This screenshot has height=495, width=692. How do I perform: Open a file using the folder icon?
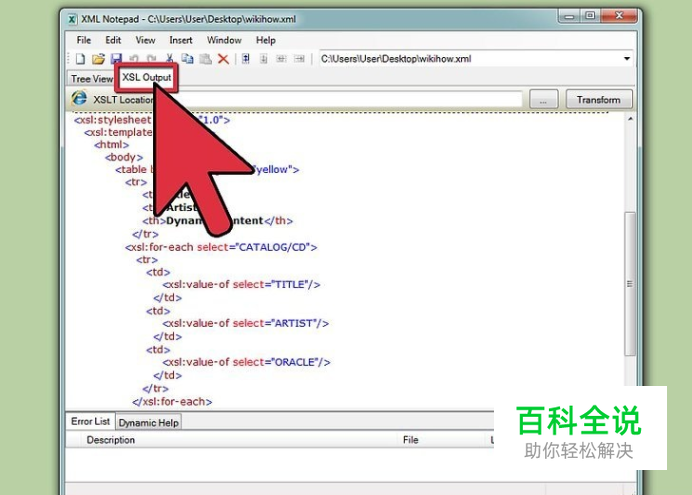point(98,59)
